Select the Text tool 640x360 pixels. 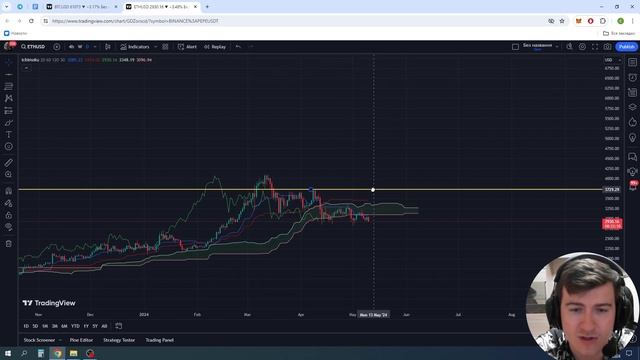click(x=9, y=134)
